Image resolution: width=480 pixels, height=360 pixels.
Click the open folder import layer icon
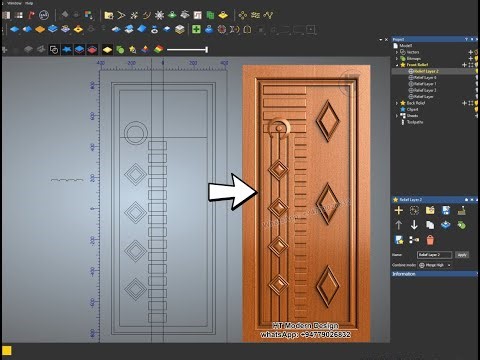(x=430, y=210)
